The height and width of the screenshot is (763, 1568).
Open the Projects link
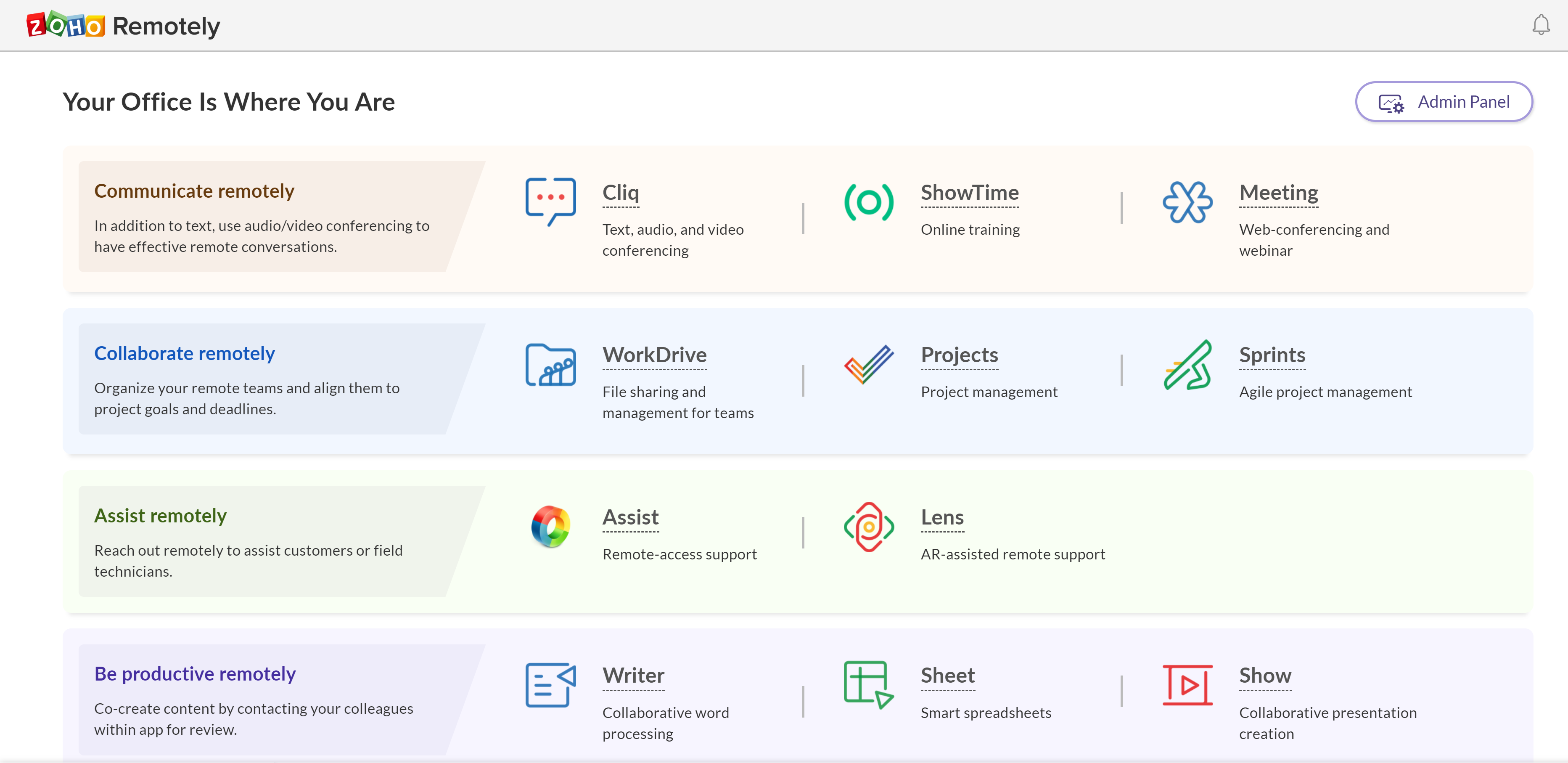click(x=959, y=355)
